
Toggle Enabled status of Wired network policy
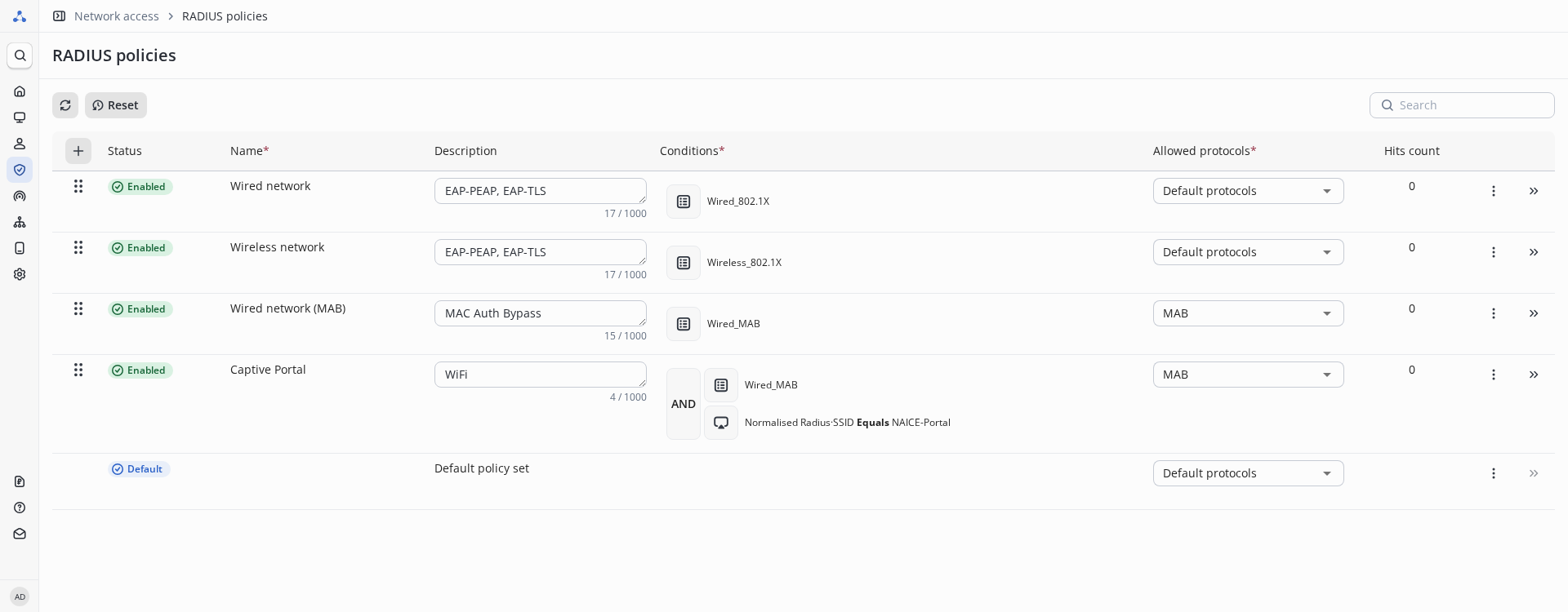(x=140, y=187)
